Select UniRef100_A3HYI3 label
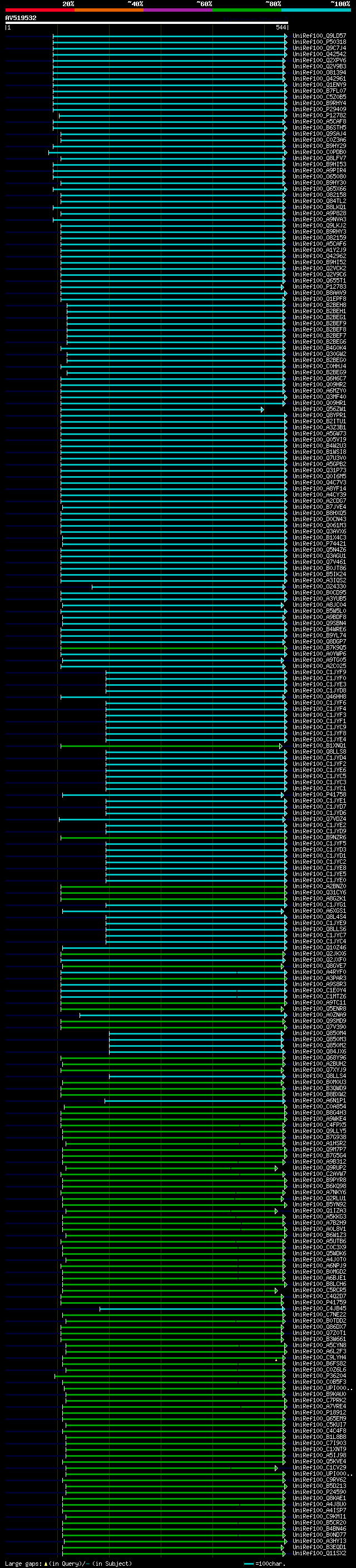 point(319,1541)
